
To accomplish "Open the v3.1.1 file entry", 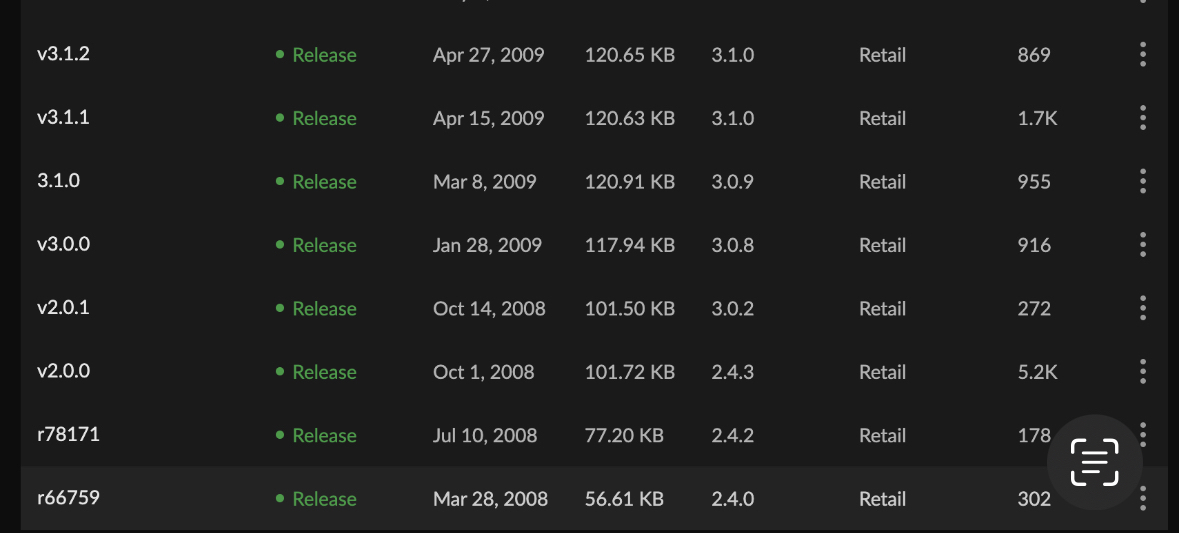I will (63, 118).
